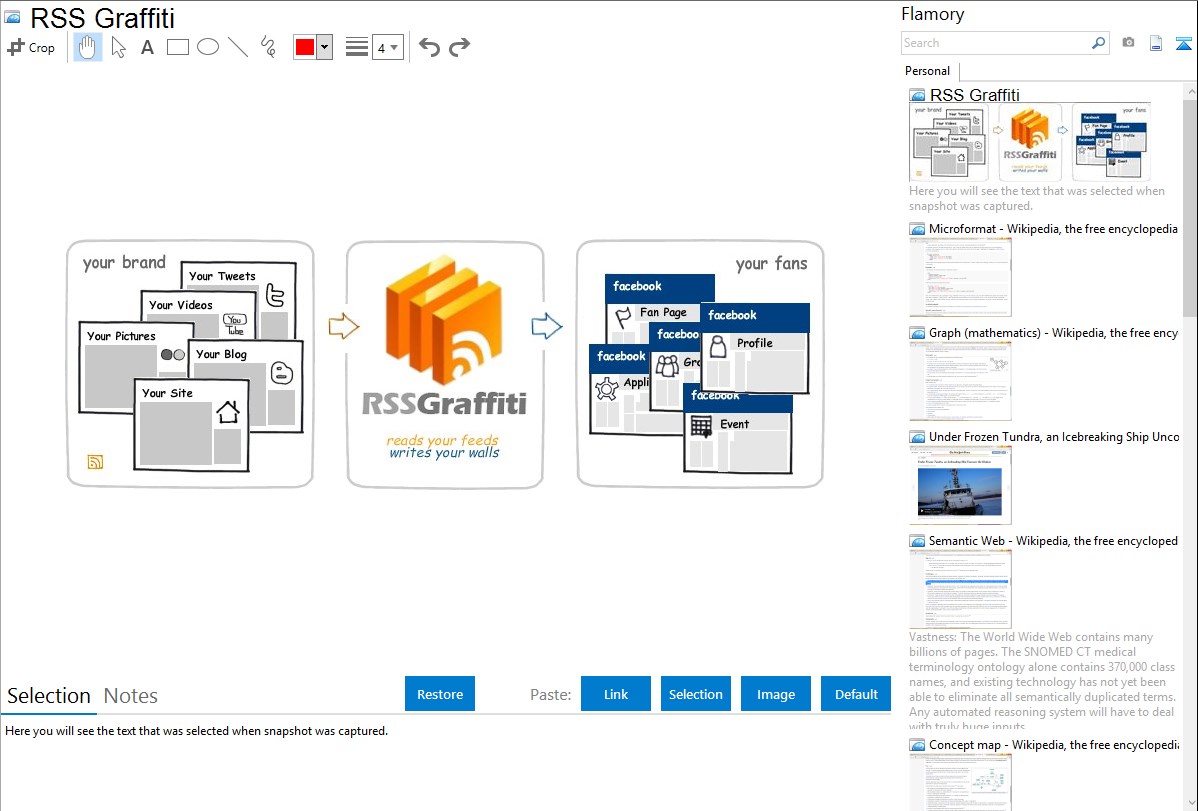Redo the last edit
Image resolution: width=1198 pixels, height=811 pixels.
coord(459,47)
